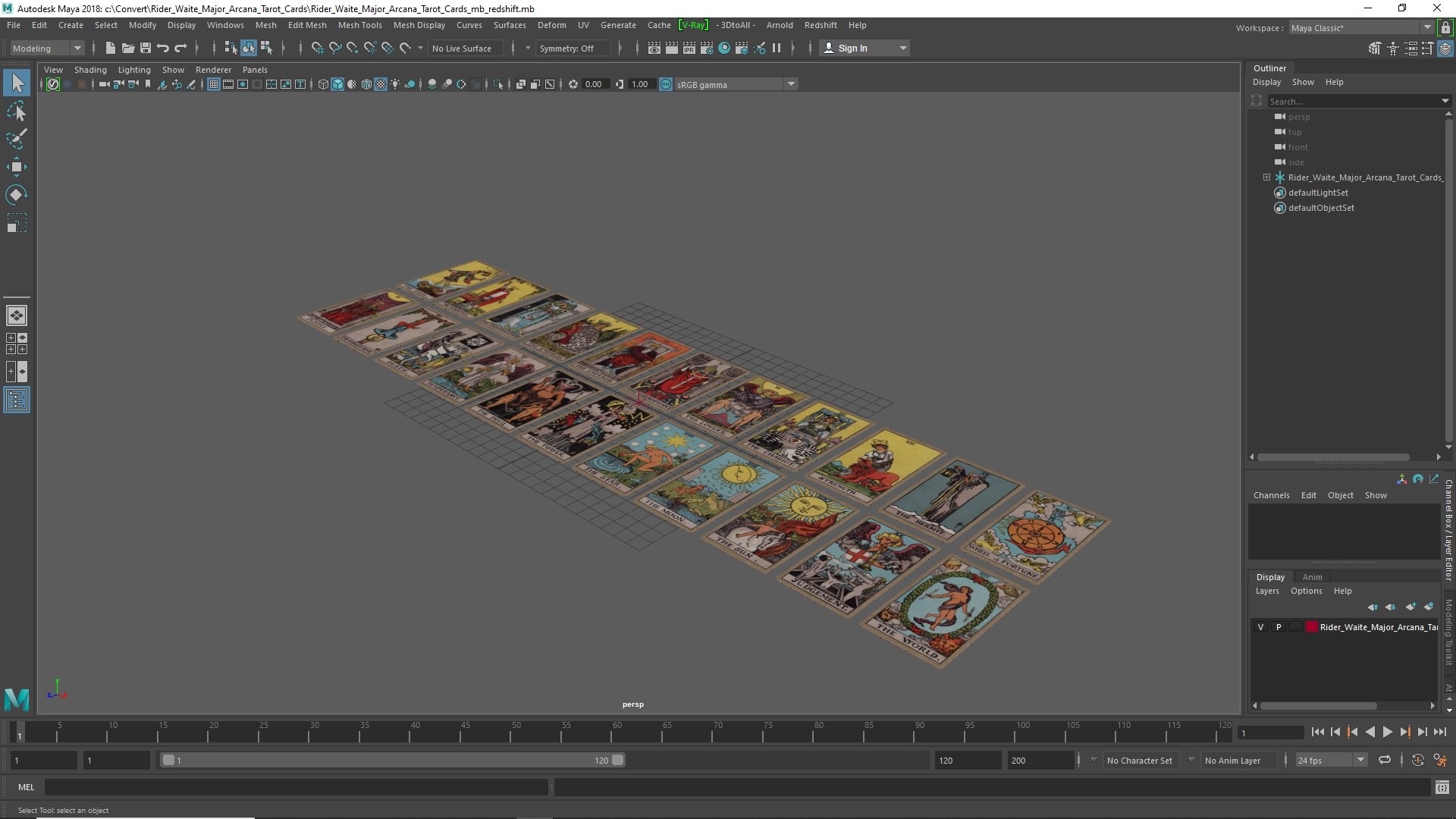The height and width of the screenshot is (819, 1456).
Task: Toggle layer playback P box
Action: [1279, 627]
